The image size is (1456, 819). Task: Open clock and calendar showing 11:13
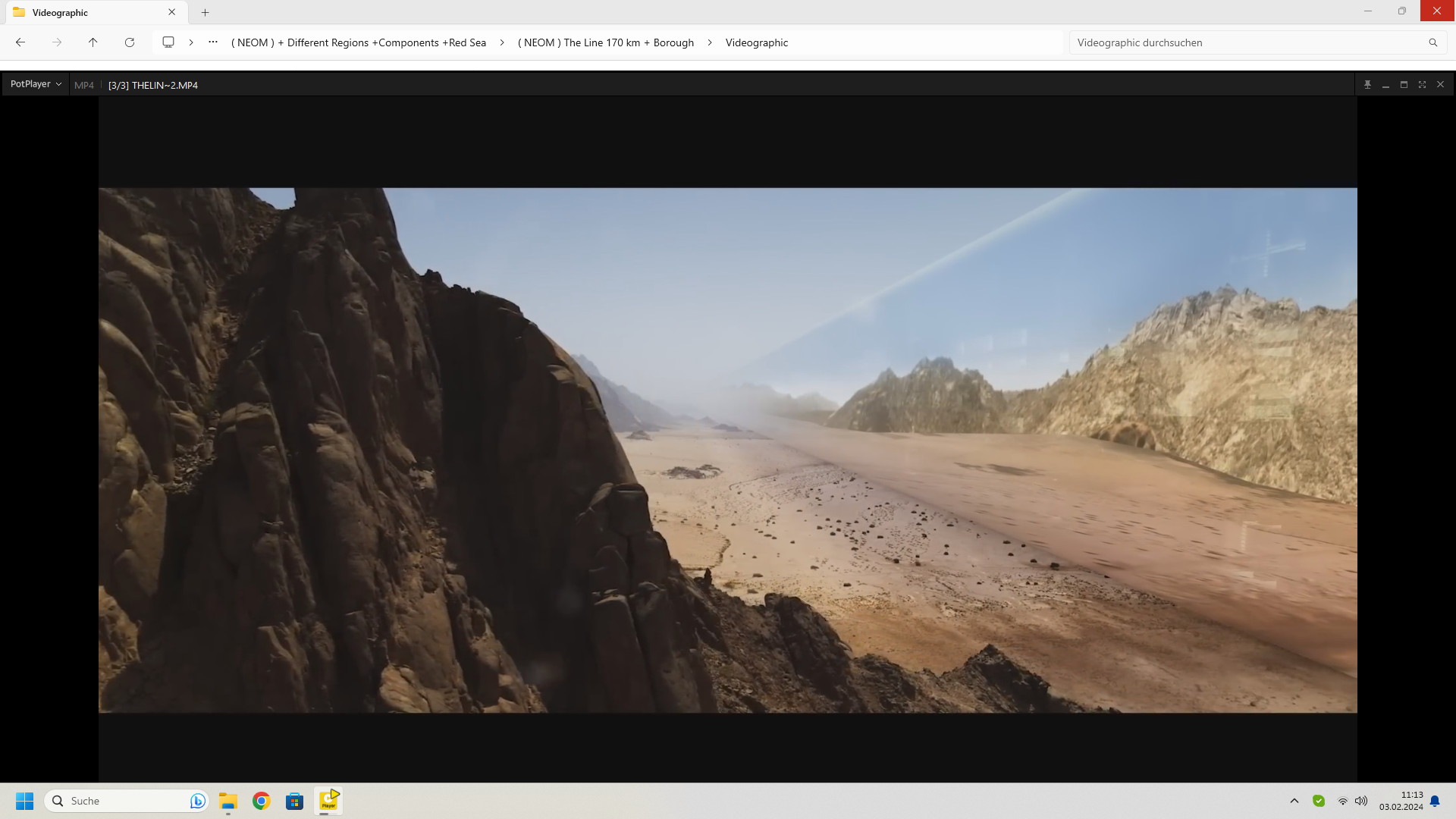pos(1401,801)
